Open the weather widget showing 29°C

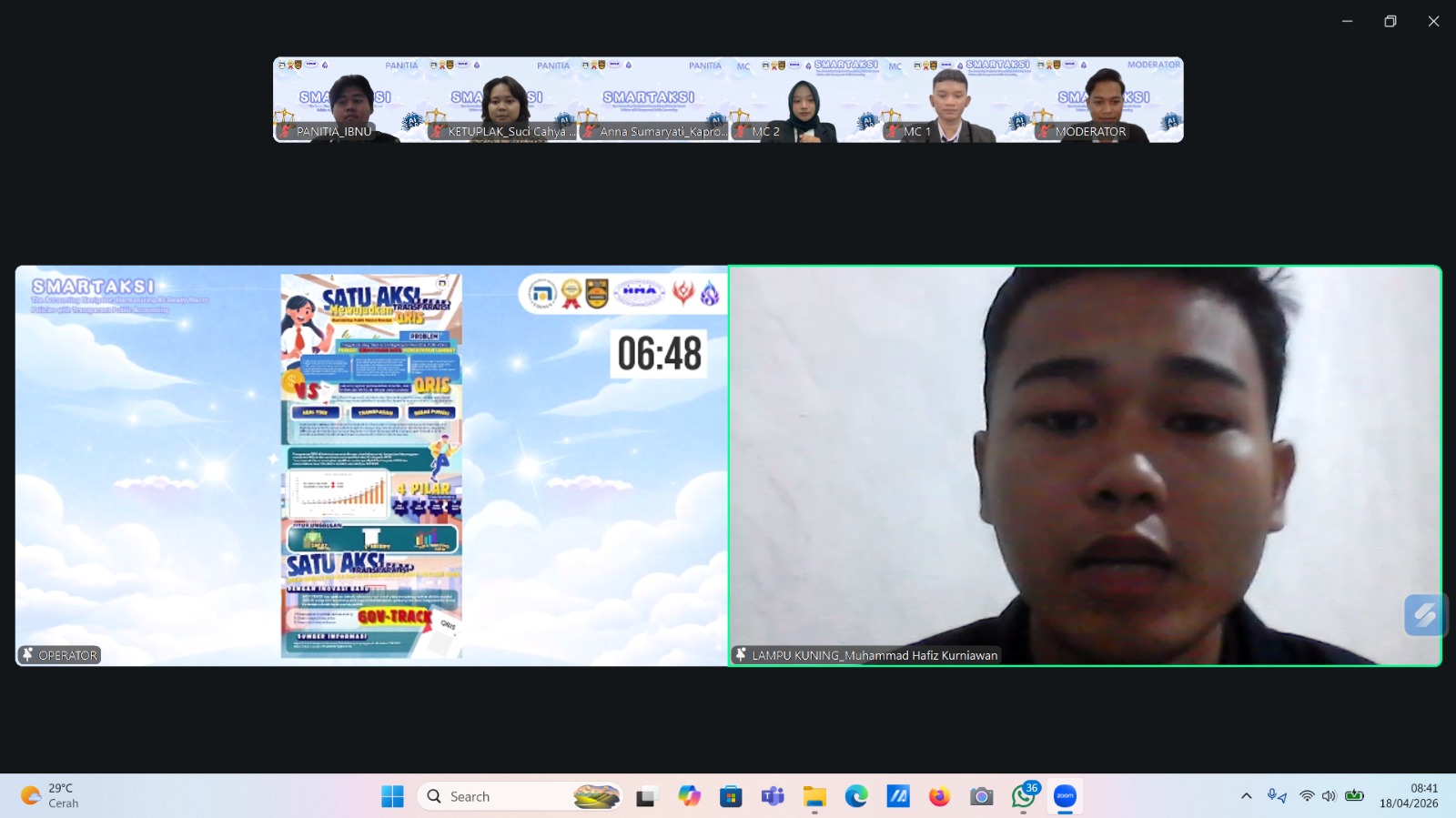51,796
